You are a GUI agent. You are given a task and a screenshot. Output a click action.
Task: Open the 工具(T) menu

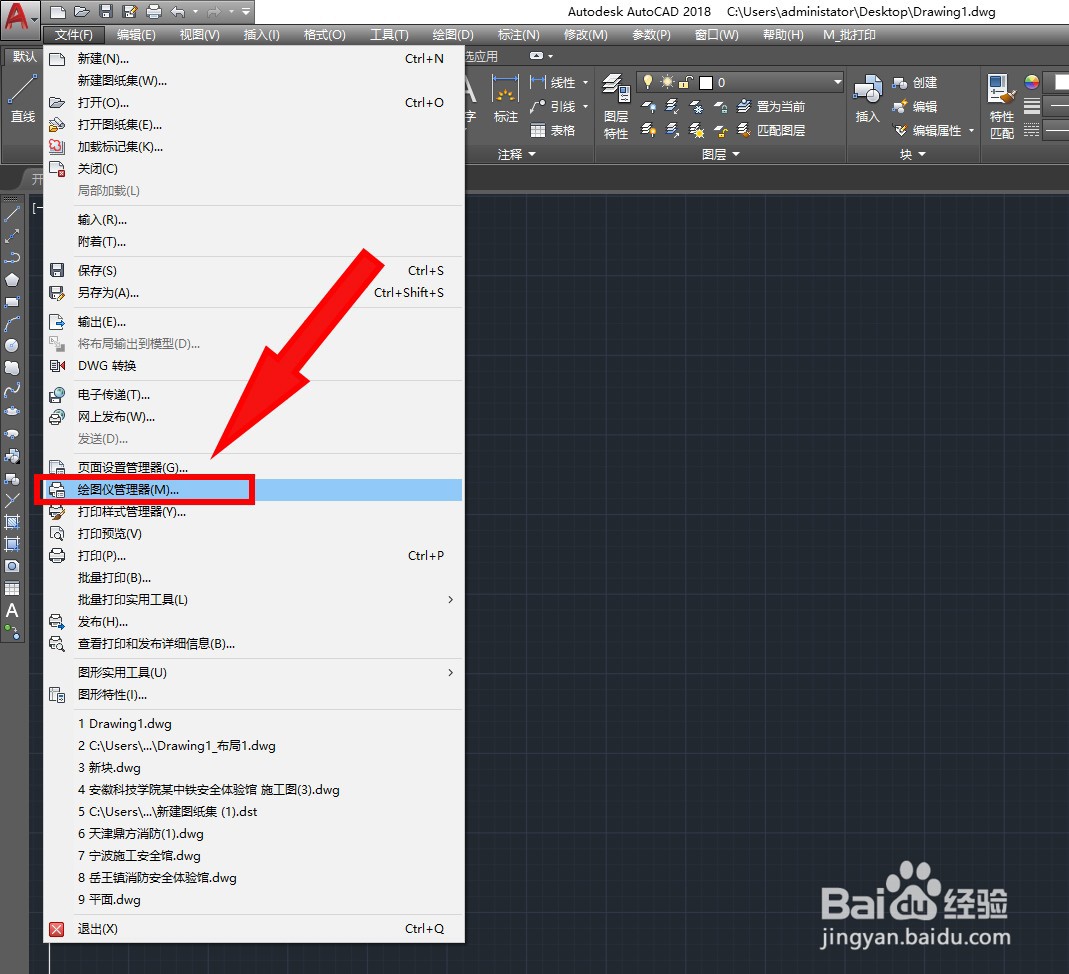(x=389, y=35)
